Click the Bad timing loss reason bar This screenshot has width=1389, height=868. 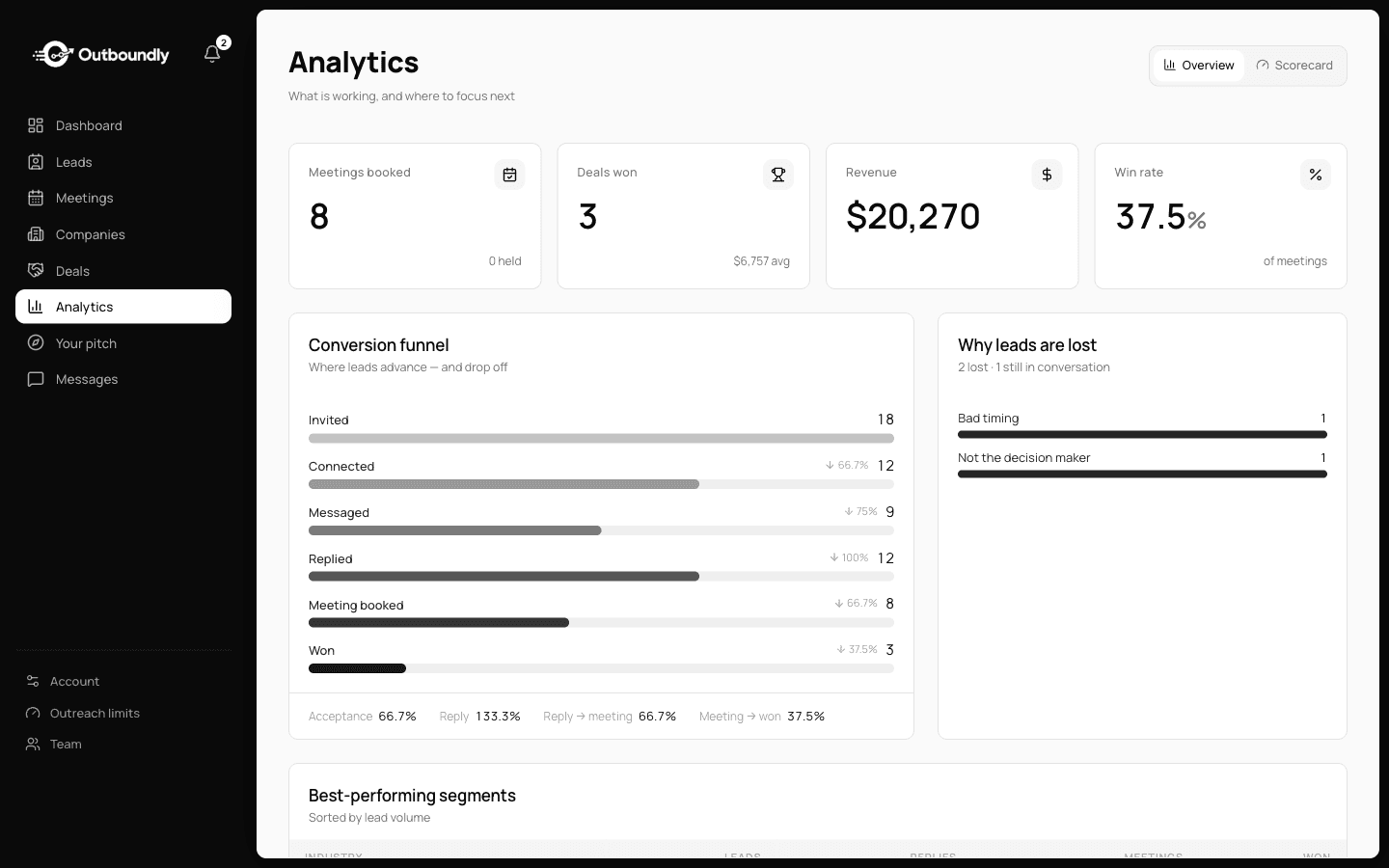click(1142, 435)
